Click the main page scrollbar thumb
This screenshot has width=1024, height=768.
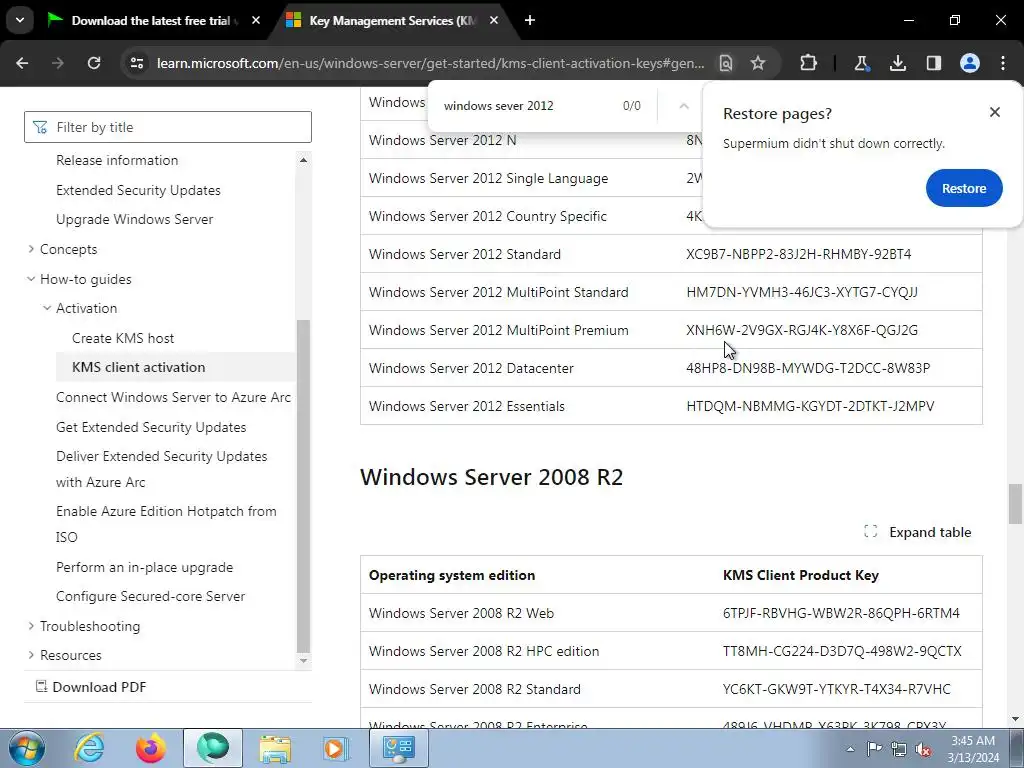point(1015,504)
